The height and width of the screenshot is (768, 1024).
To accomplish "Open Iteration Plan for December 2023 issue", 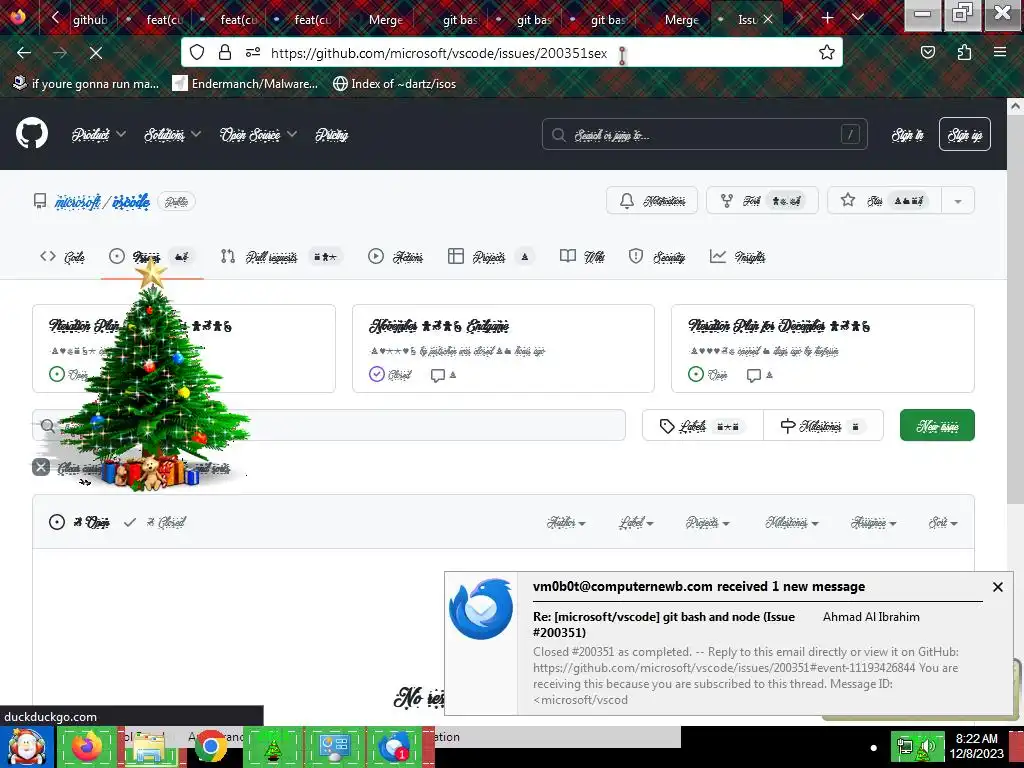I will coord(779,325).
